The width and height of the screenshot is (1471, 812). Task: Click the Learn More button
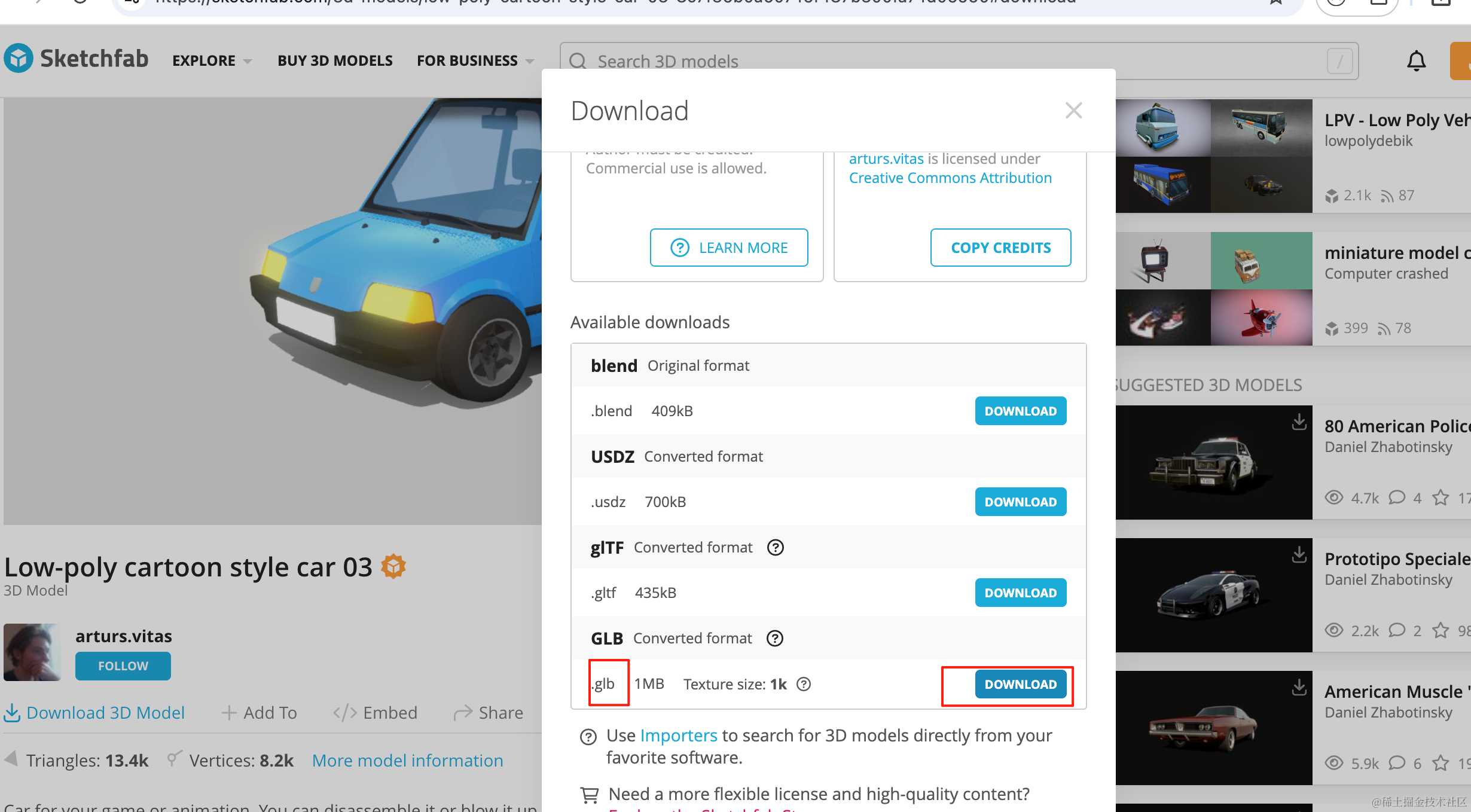(x=729, y=248)
